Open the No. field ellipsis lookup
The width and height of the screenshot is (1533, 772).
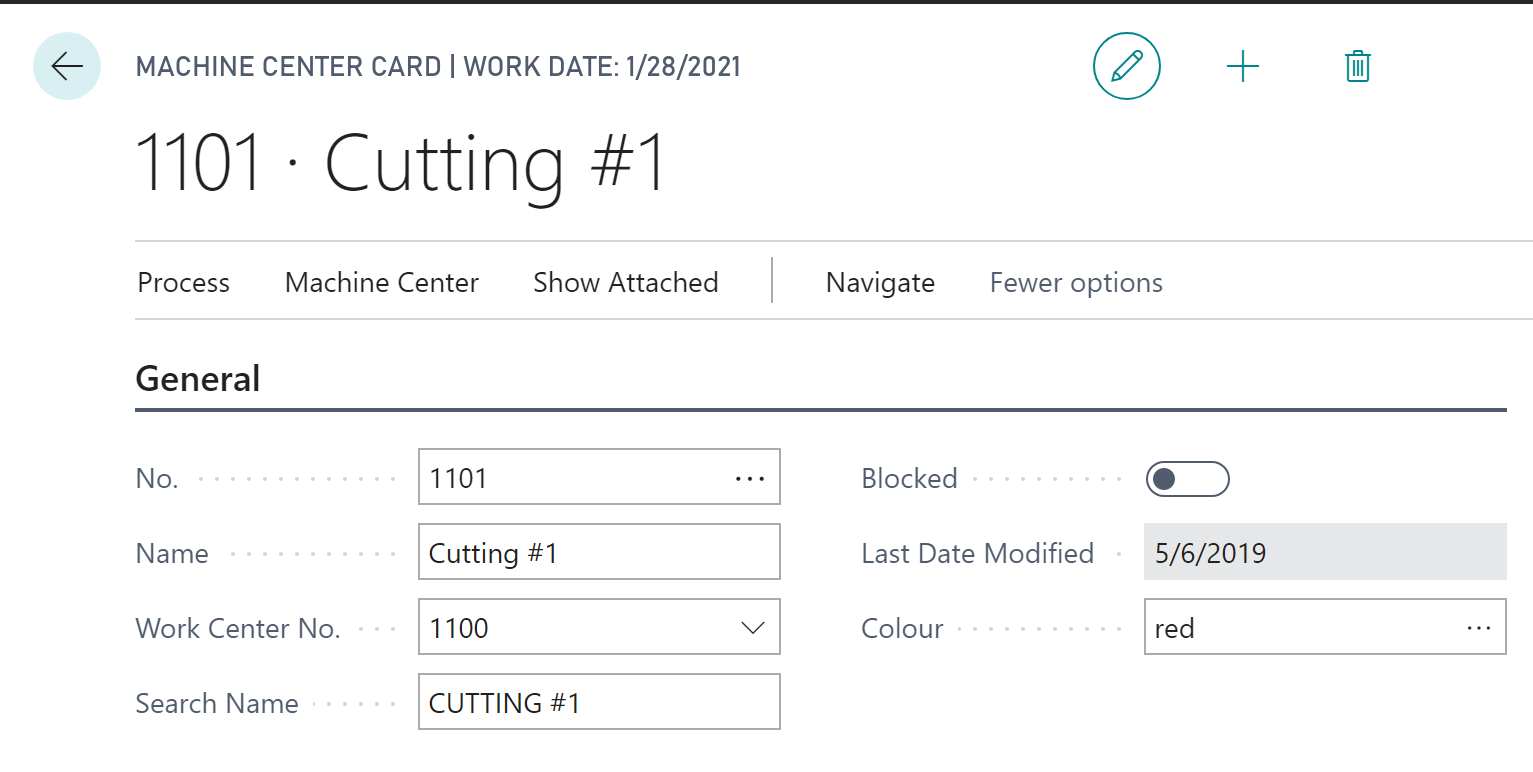[x=750, y=478]
